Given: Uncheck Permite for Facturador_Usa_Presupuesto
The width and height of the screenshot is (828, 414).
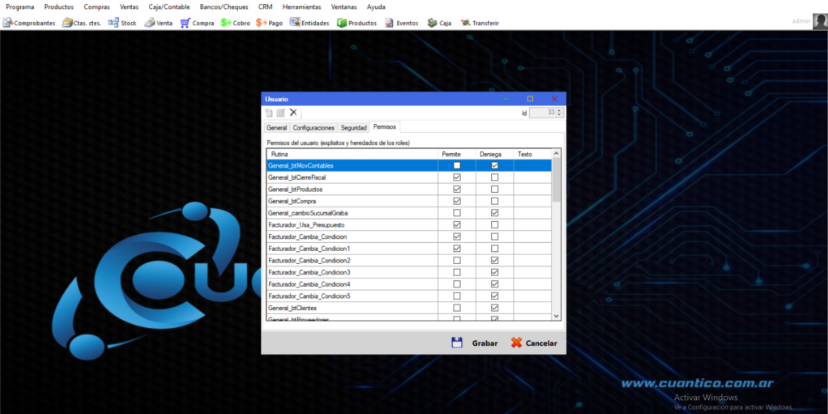Looking at the screenshot, I should click(x=457, y=225).
